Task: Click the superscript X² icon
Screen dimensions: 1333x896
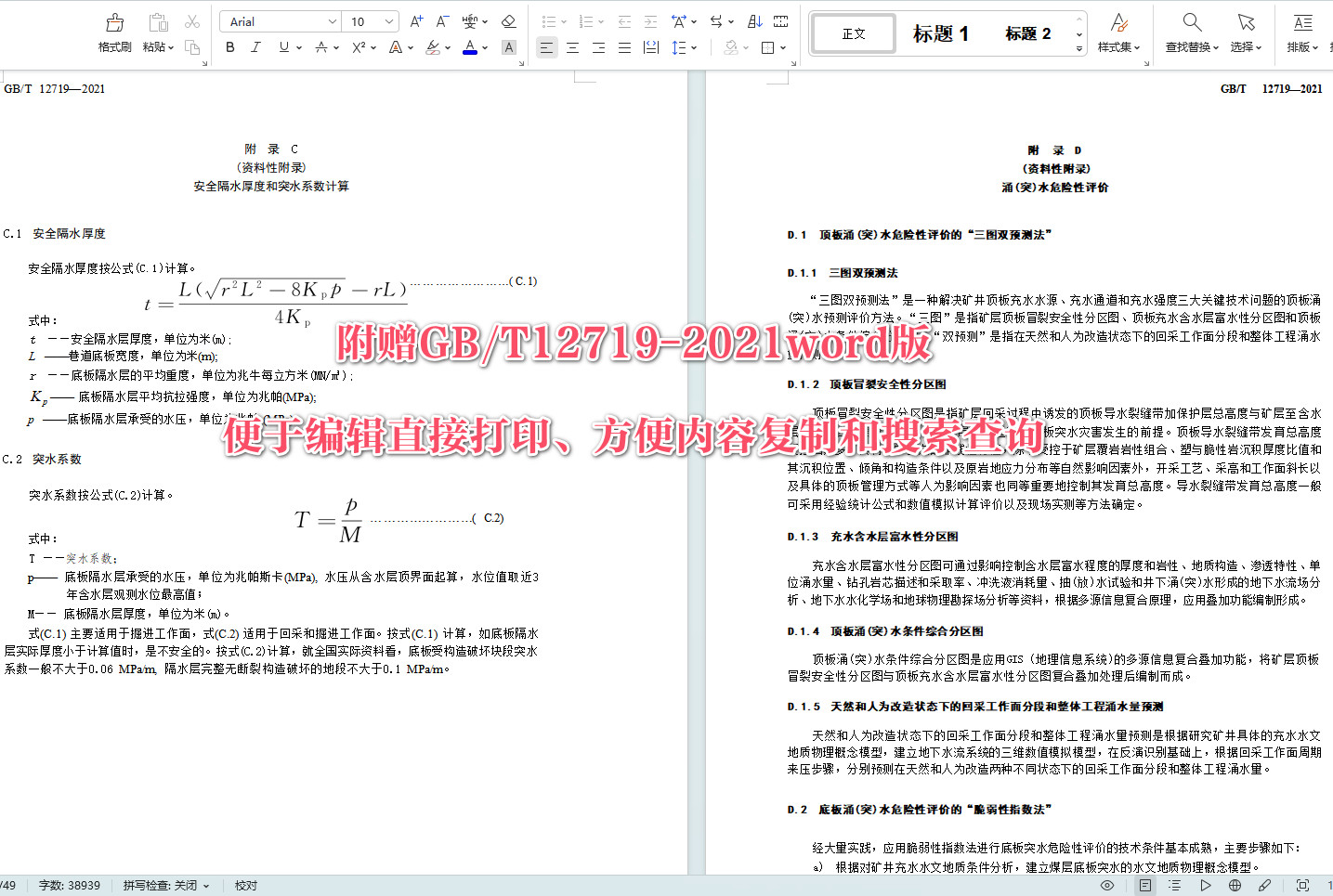Action: (358, 47)
